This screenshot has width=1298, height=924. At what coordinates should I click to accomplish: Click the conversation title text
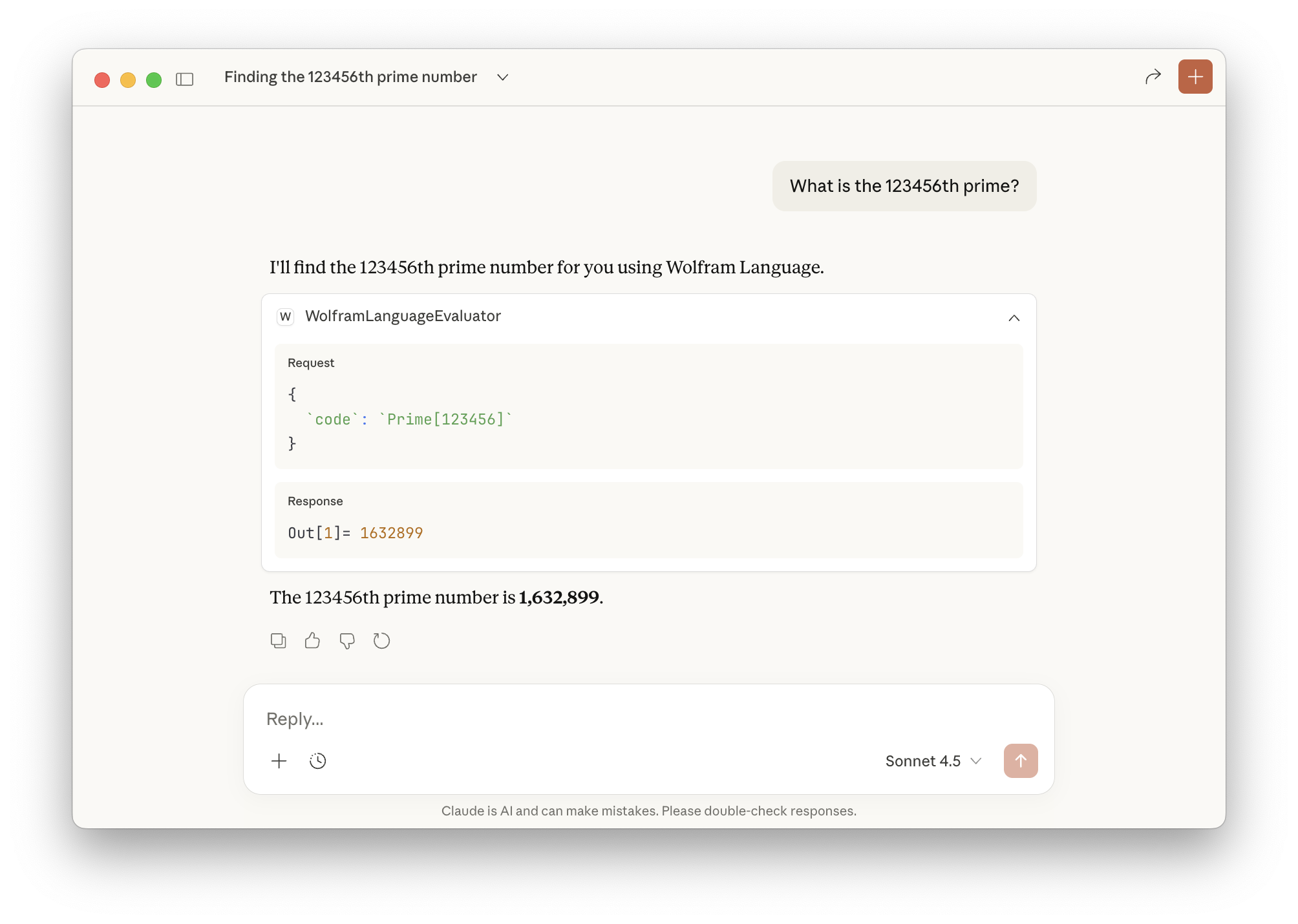coord(350,77)
